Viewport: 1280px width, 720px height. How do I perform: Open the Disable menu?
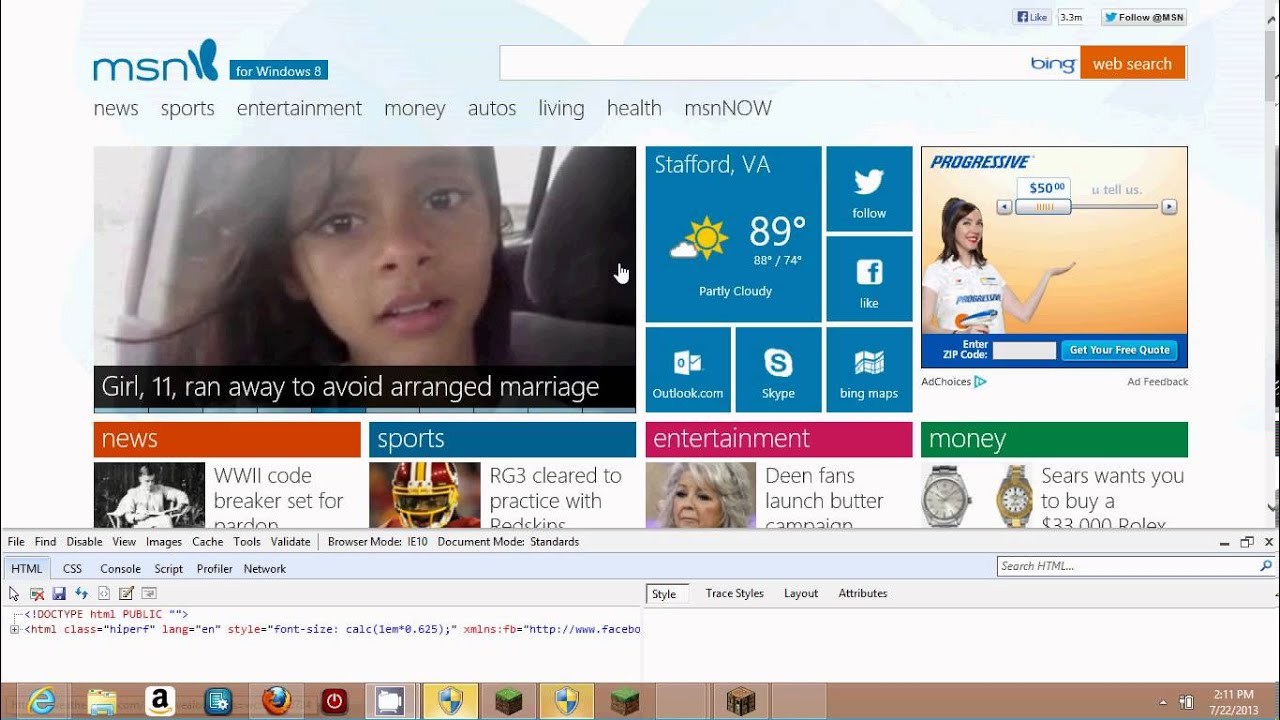[85, 541]
